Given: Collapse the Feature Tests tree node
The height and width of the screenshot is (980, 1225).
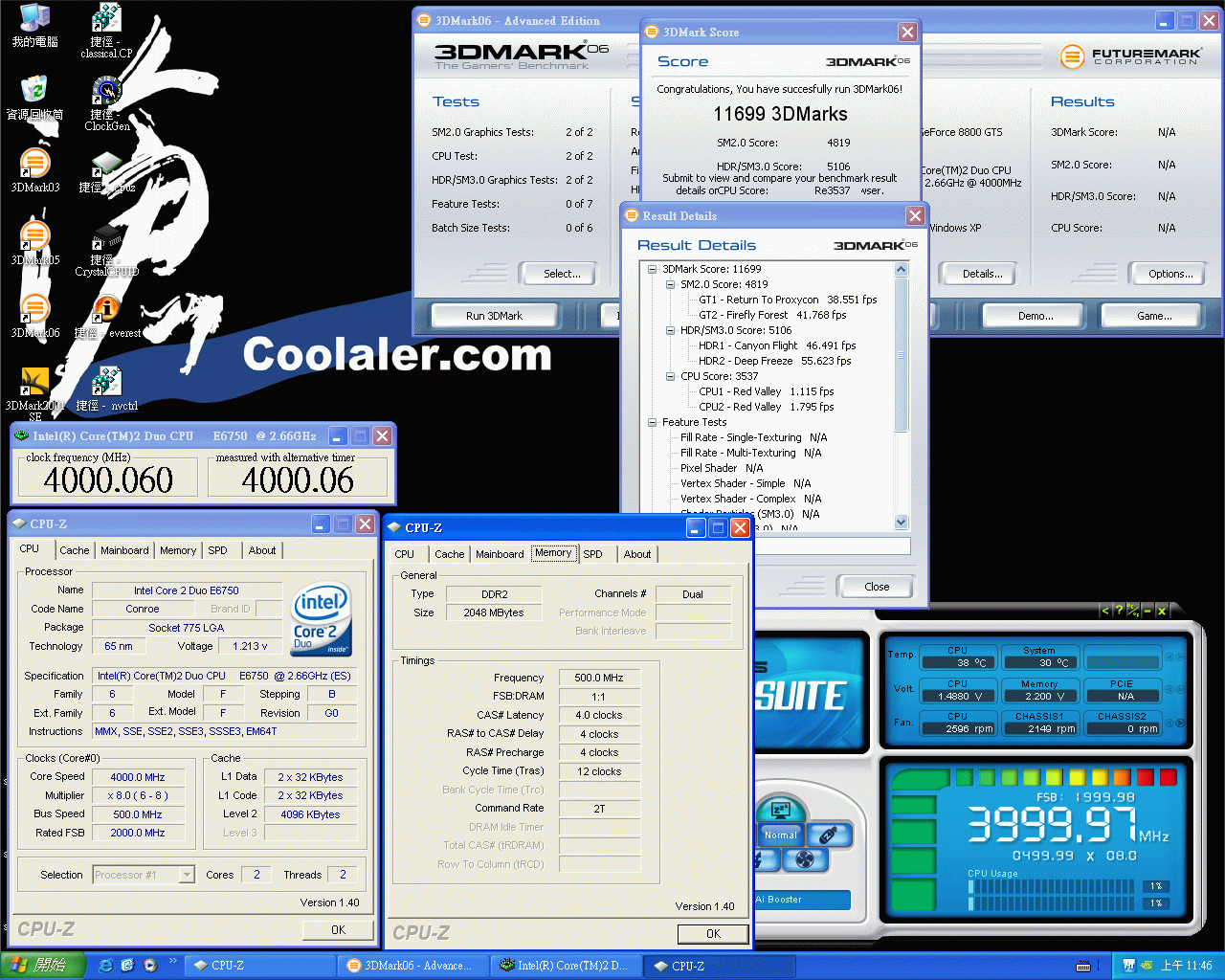Looking at the screenshot, I should pos(652,422).
